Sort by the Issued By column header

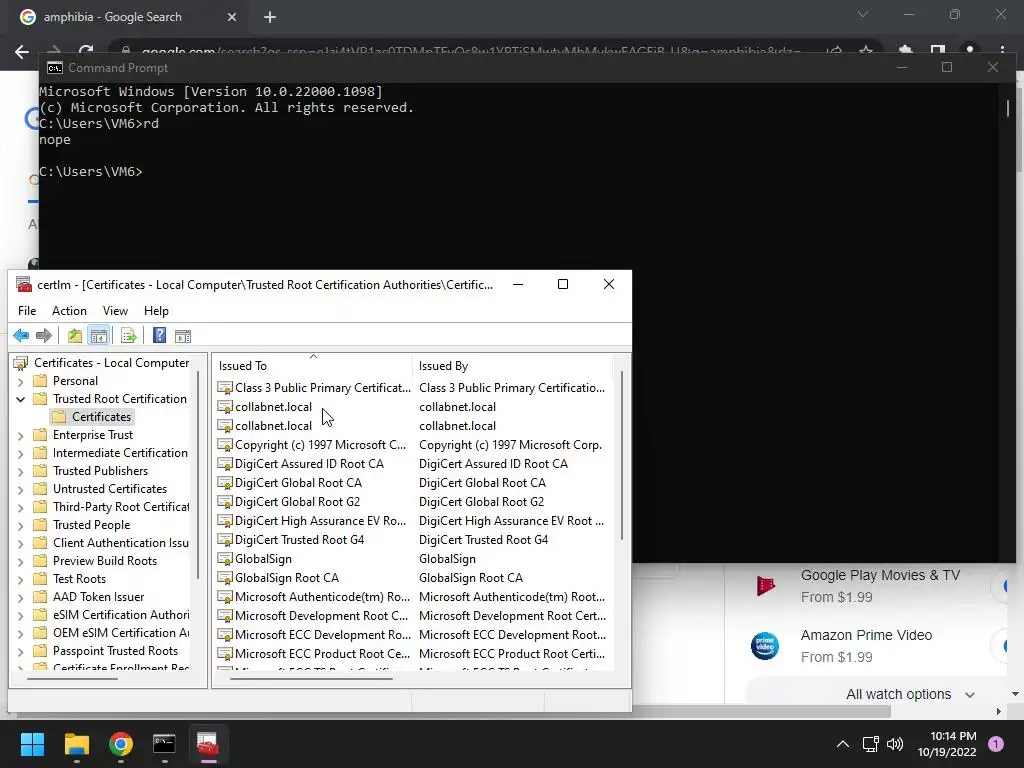512,366
